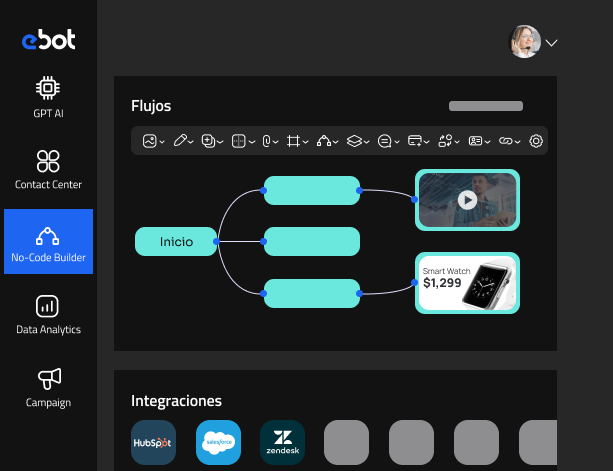Select the crop frame tool

tap(295, 141)
